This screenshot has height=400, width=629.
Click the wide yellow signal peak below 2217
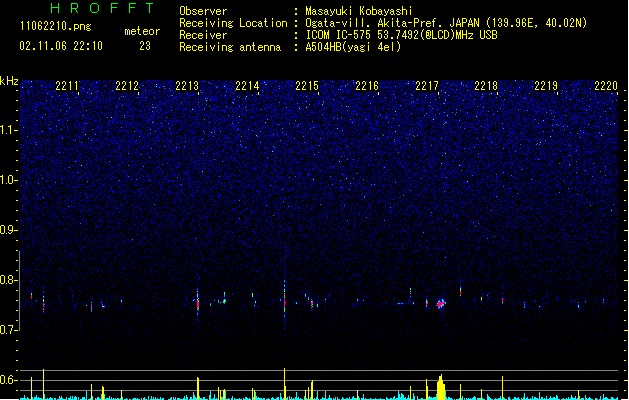[x=441, y=387]
